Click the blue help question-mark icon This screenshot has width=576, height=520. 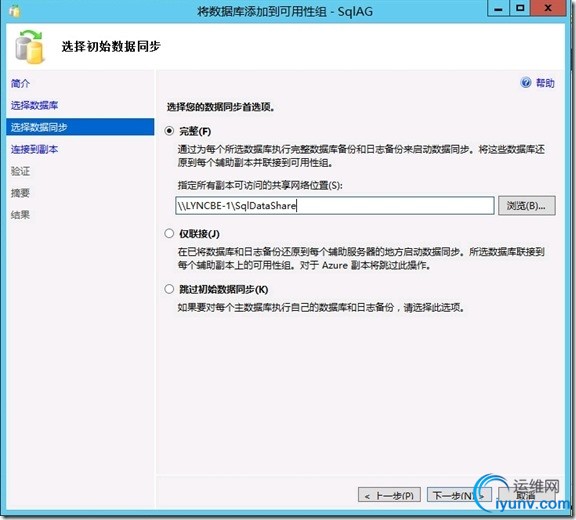point(526,83)
